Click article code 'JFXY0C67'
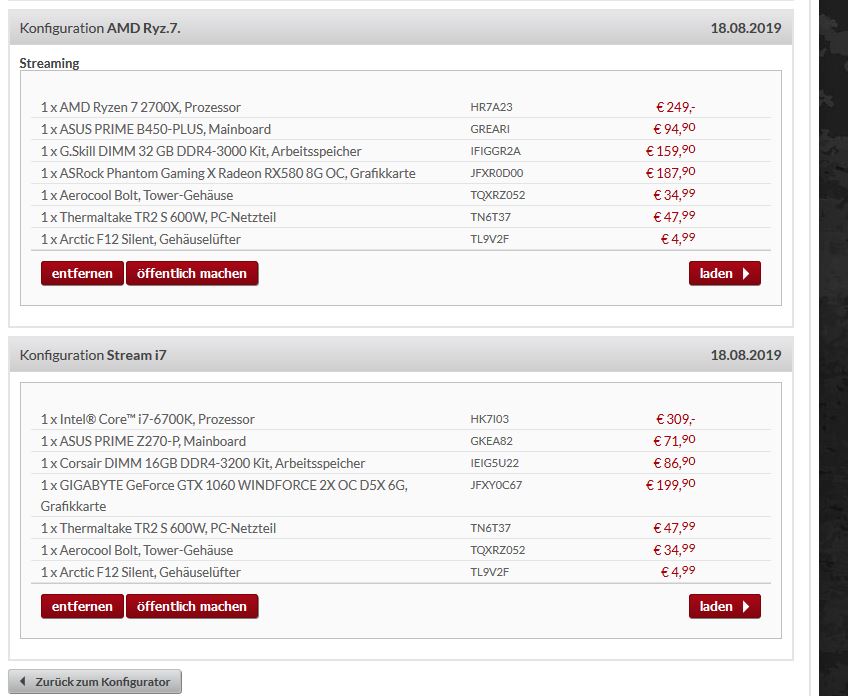 (x=496, y=485)
